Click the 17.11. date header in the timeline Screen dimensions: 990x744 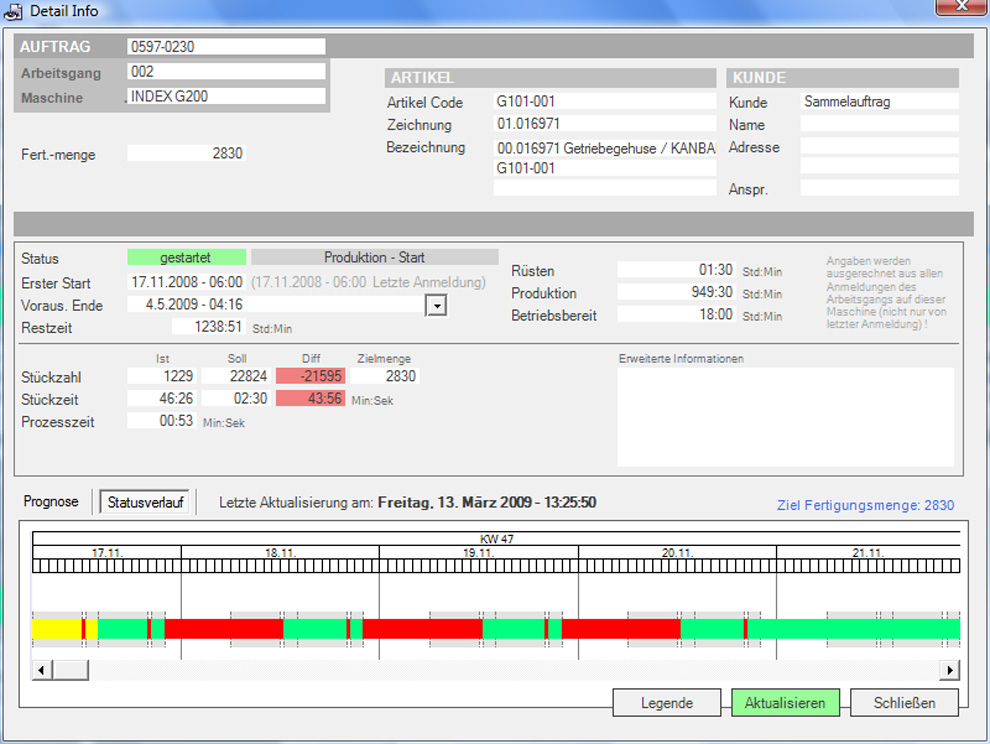click(107, 553)
